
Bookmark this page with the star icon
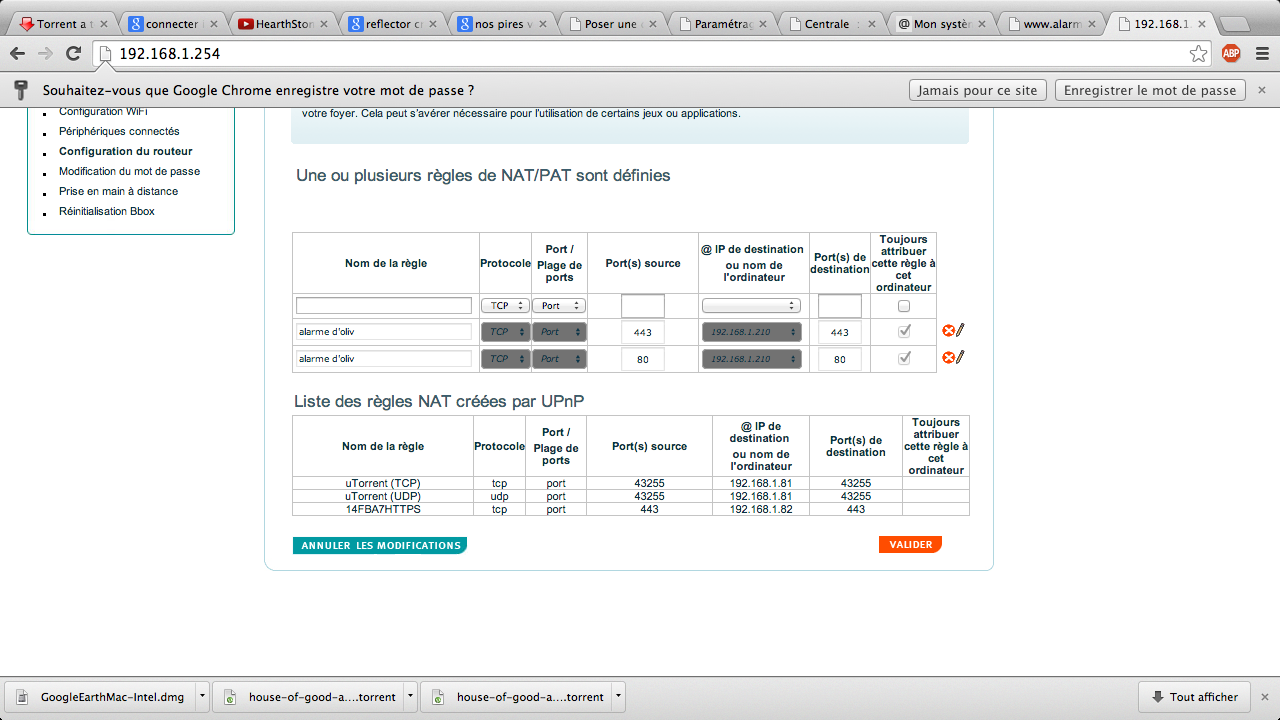tap(1198, 54)
